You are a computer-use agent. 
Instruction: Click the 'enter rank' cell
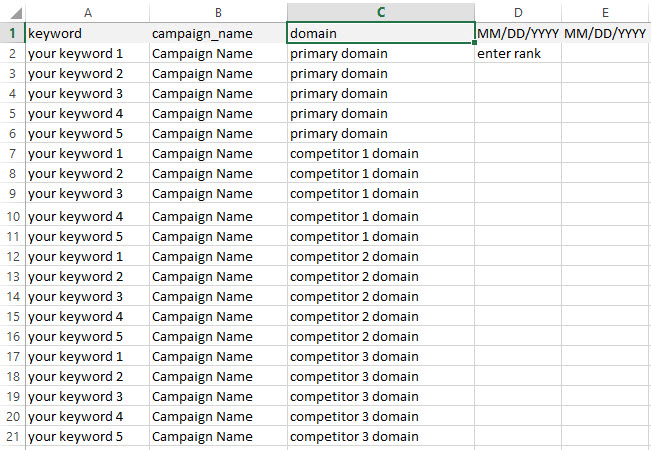pyautogui.click(x=517, y=54)
